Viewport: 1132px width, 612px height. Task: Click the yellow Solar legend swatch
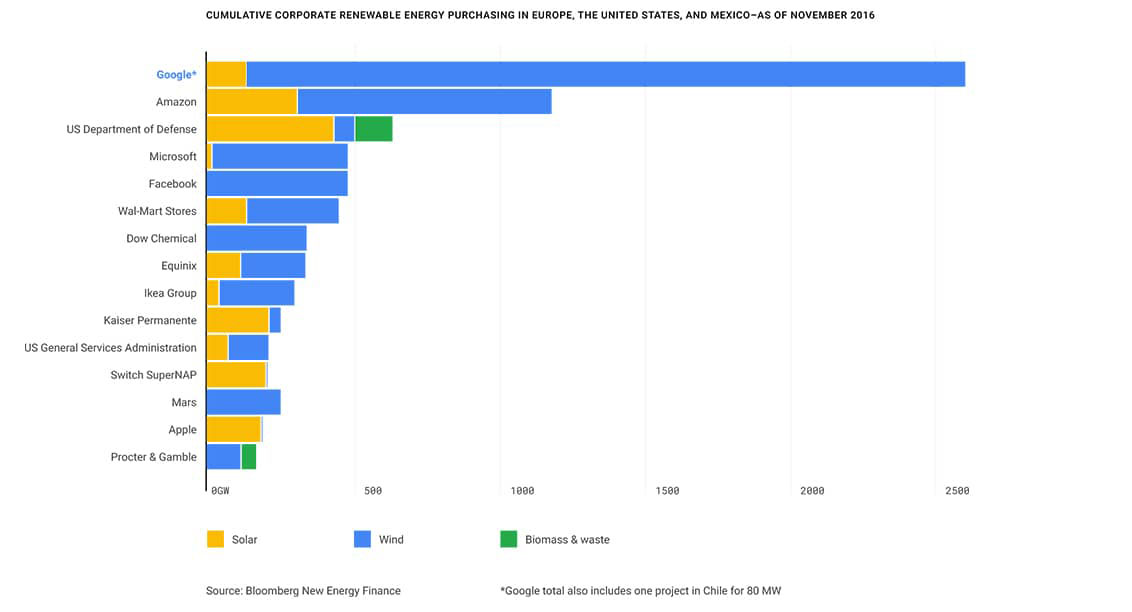215,539
